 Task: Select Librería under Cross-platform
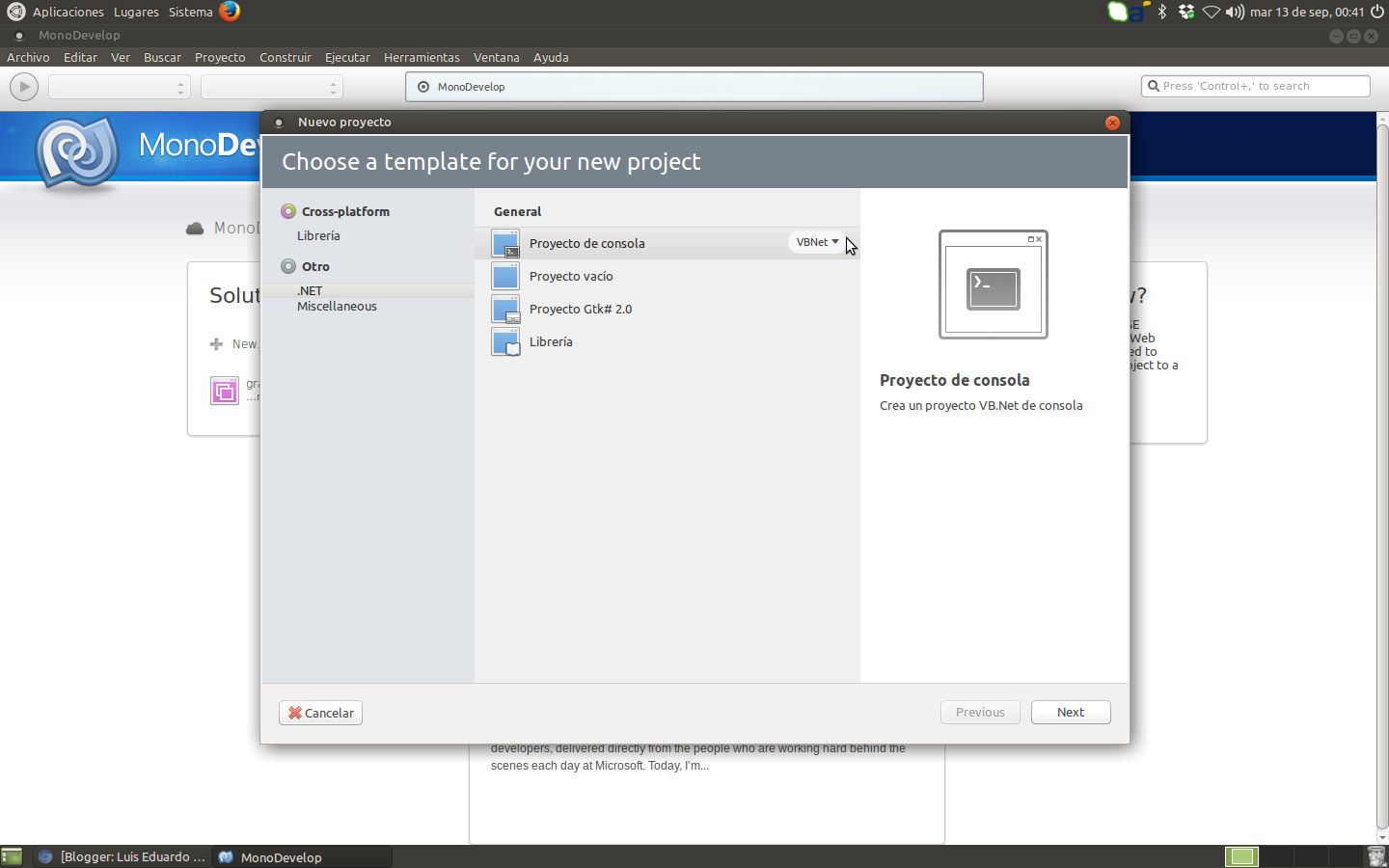[x=318, y=235]
